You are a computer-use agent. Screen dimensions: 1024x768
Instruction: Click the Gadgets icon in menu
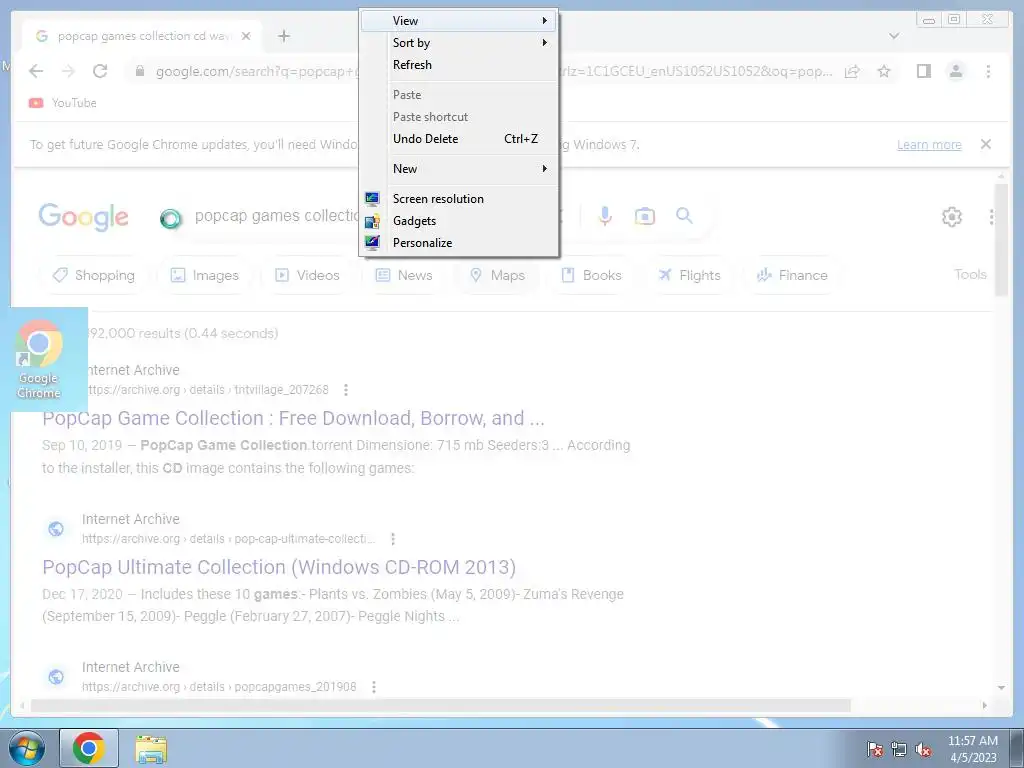tap(372, 221)
